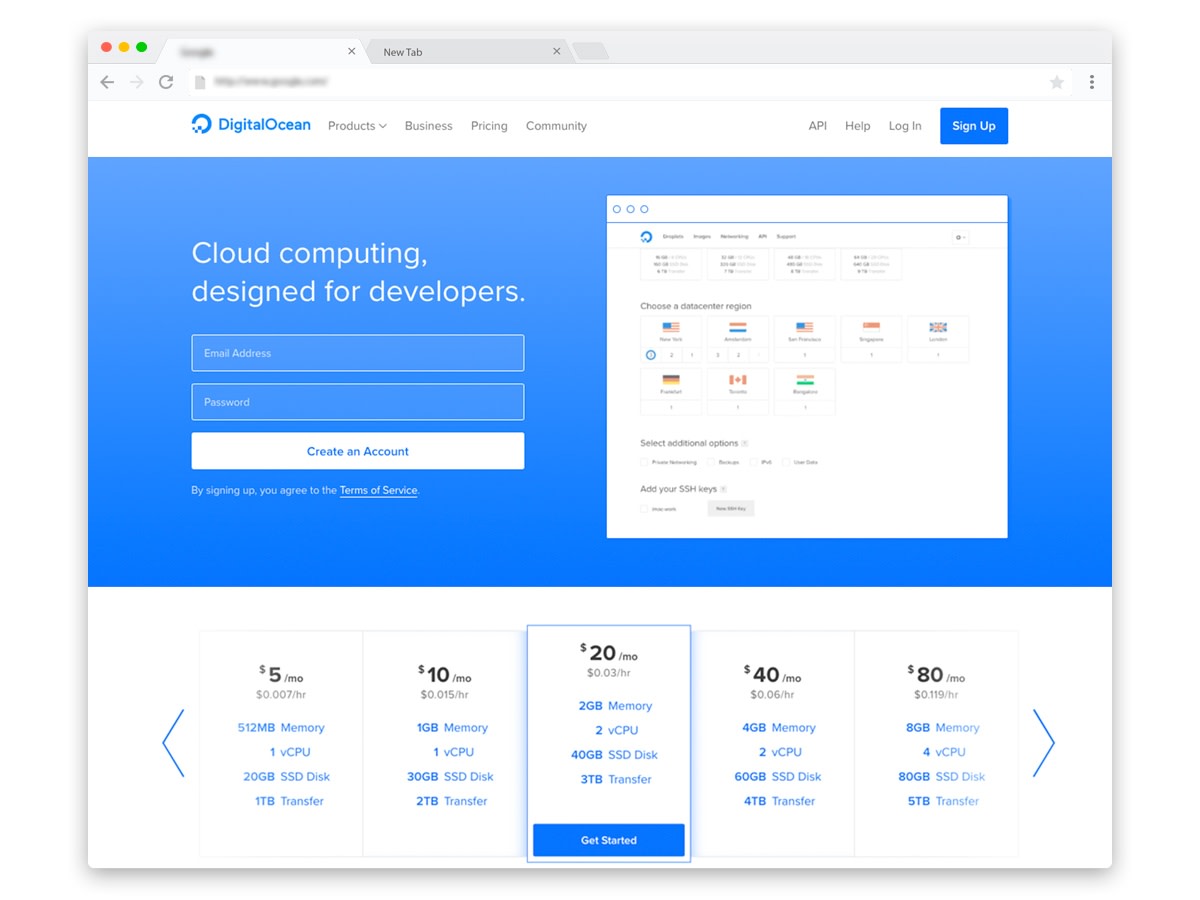The image size is (1200, 900).
Task: Open the Pricing page link
Action: click(x=489, y=126)
